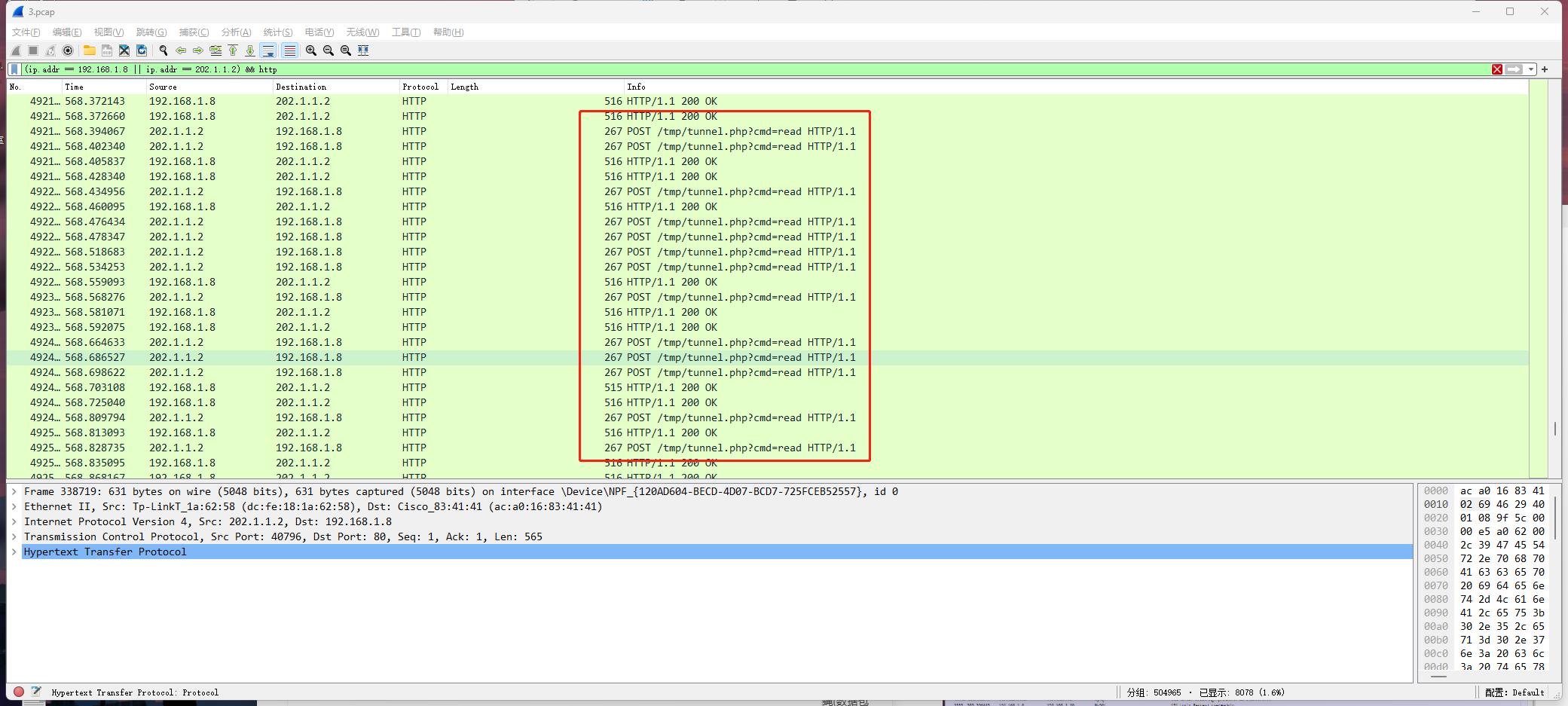This screenshot has width=1568, height=706.
Task: Click the start capture shark fin icon
Action: 16,50
